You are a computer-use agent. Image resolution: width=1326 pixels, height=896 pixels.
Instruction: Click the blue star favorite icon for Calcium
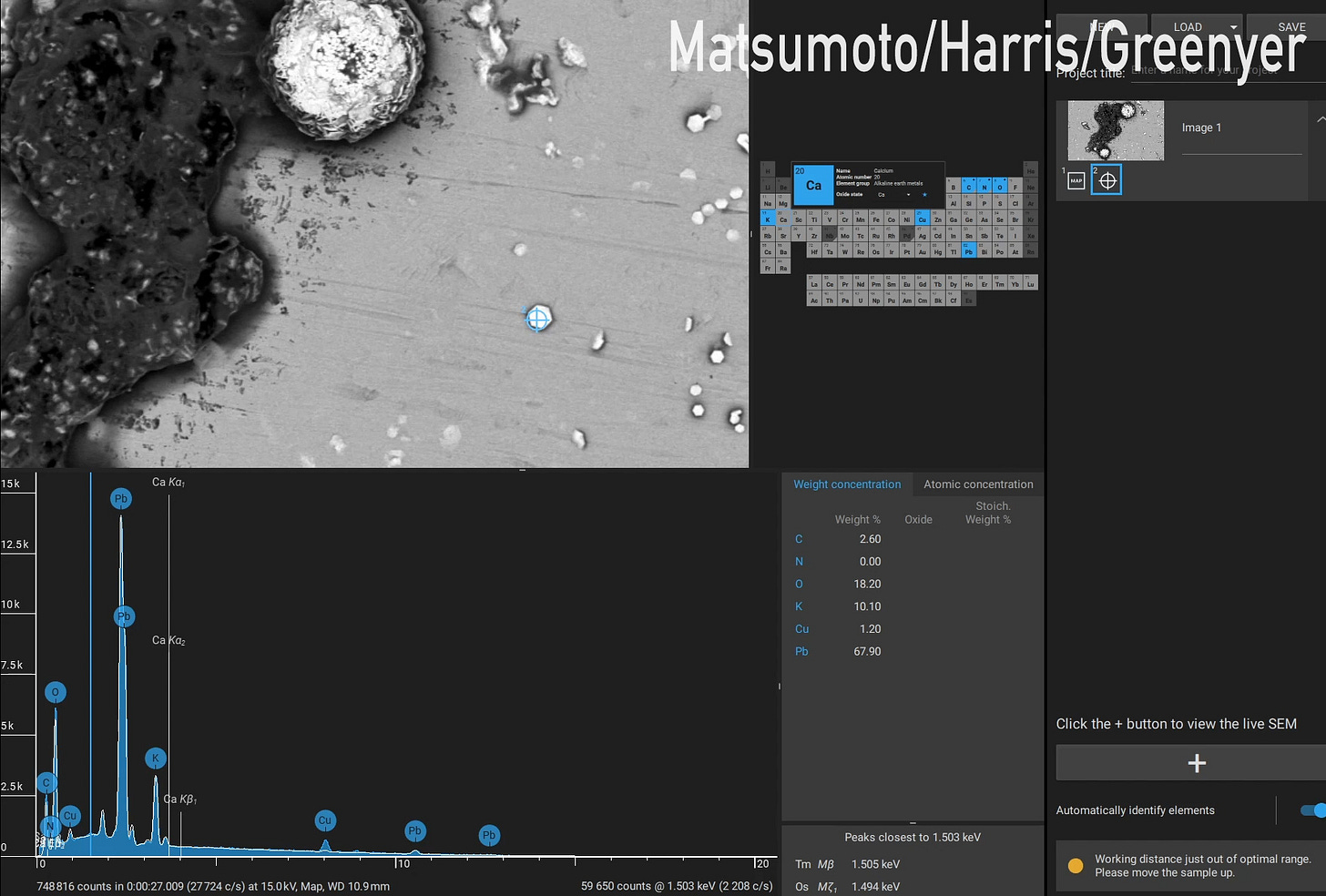(x=924, y=194)
